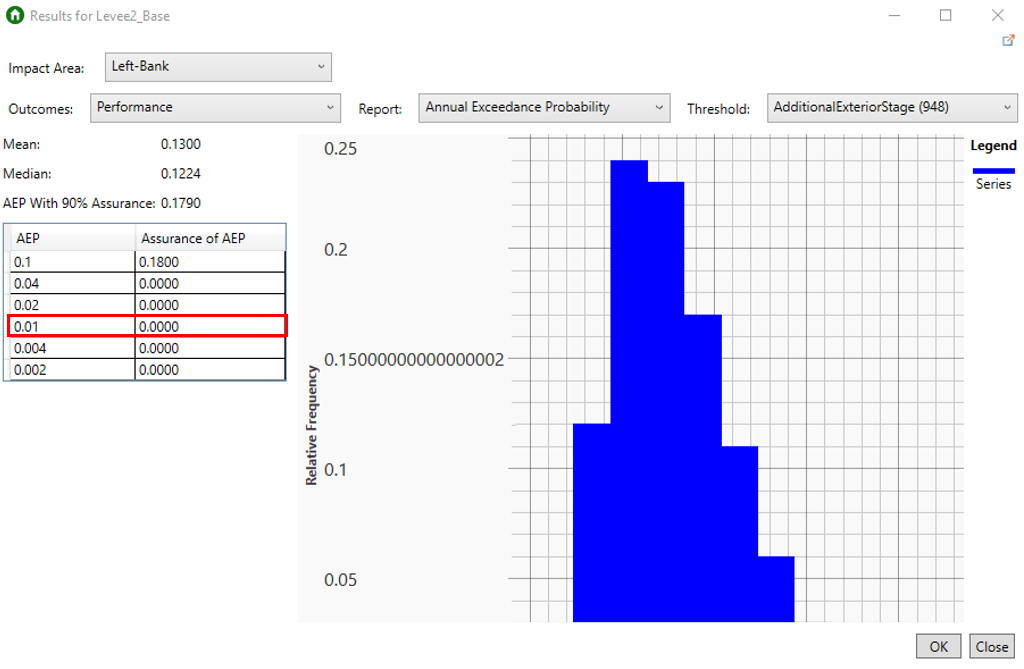Open the Report dropdown list
This screenshot has height=669, width=1024.
(x=544, y=108)
